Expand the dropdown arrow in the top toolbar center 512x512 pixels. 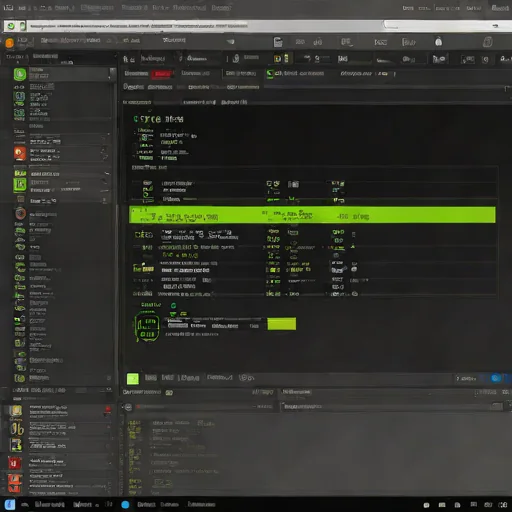coord(230,42)
